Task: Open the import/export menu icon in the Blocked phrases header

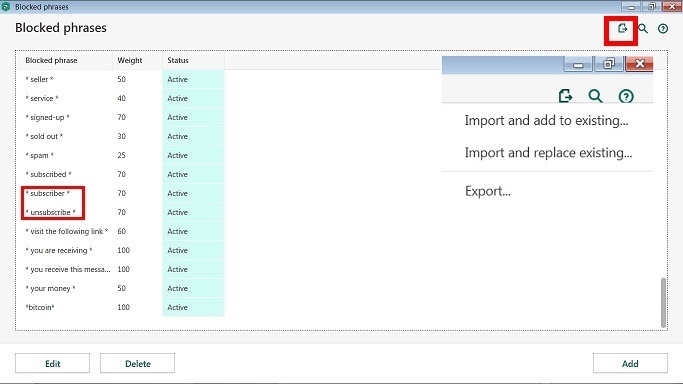Action: pos(622,29)
